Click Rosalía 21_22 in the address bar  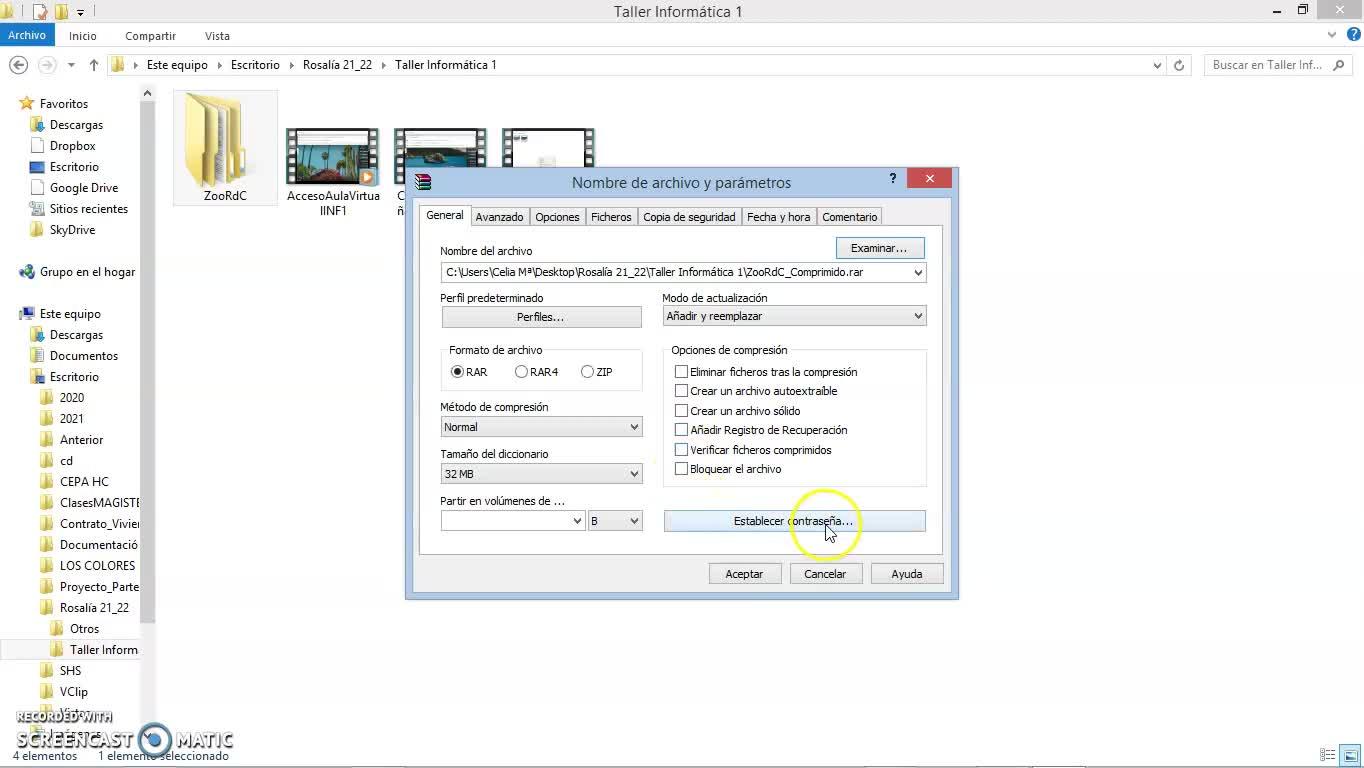coord(337,65)
